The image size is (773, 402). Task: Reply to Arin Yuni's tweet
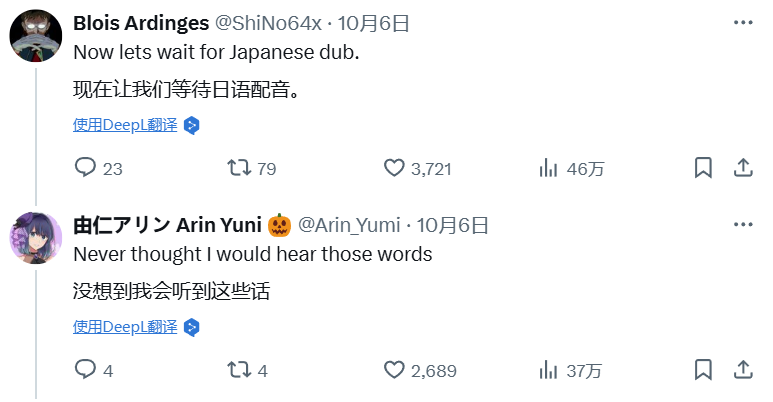[x=86, y=370]
